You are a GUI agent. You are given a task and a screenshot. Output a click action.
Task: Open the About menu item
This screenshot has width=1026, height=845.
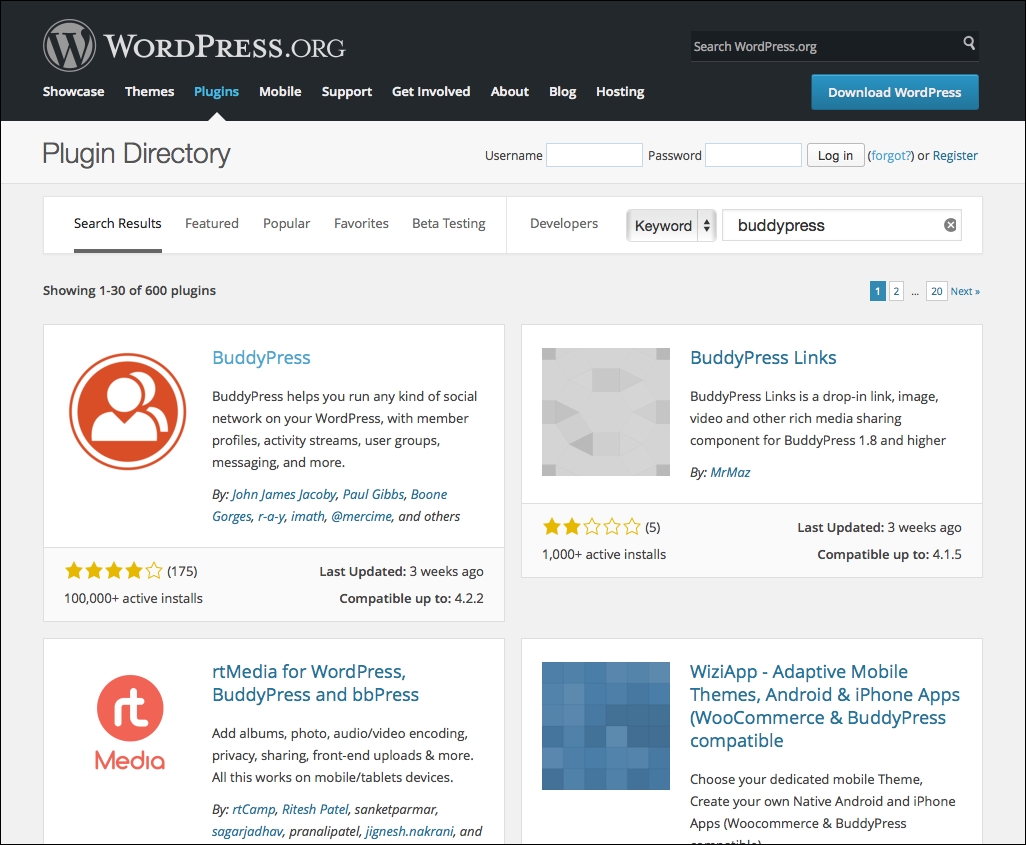pos(510,92)
